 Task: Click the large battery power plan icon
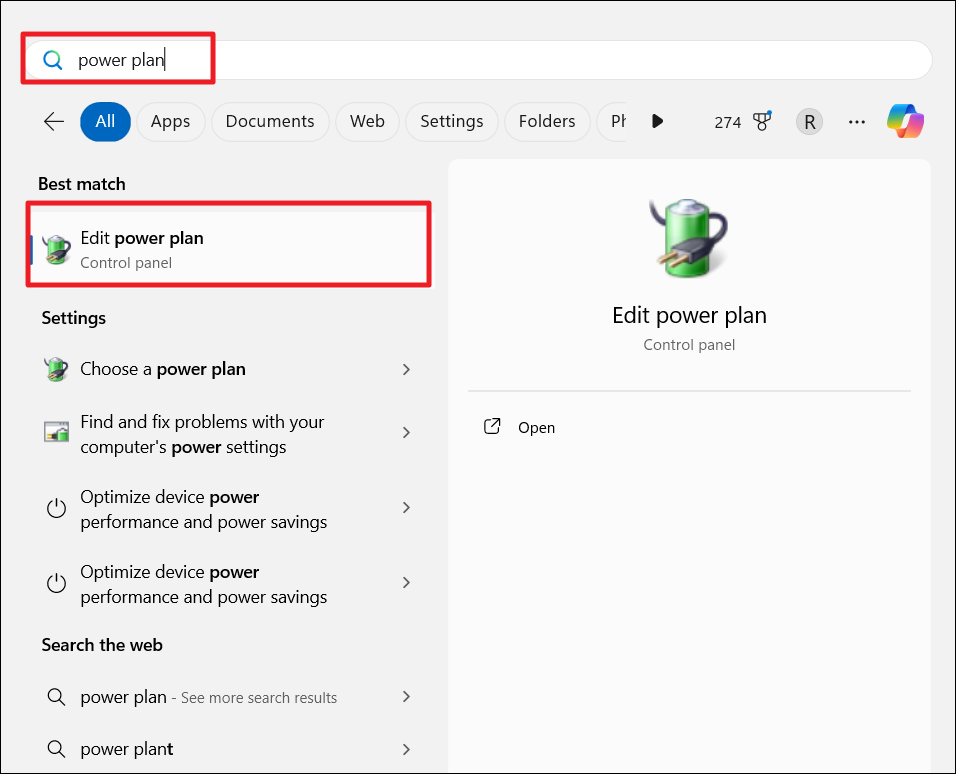tap(689, 237)
